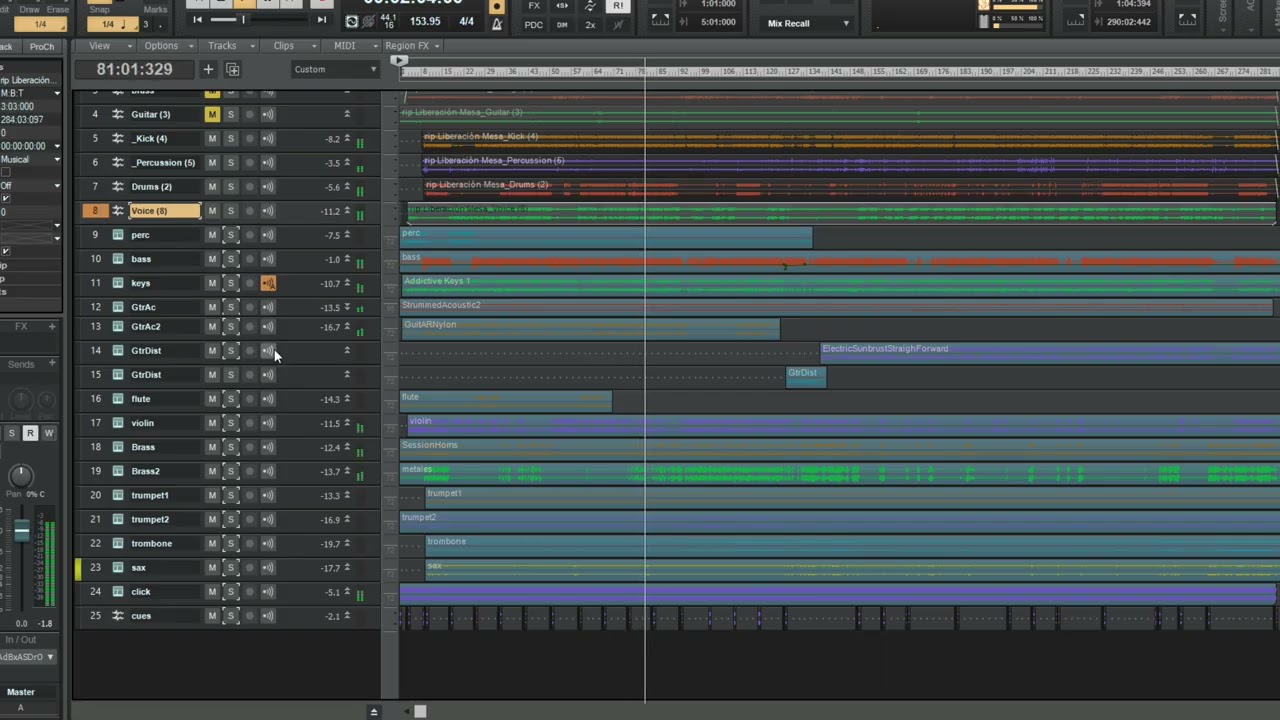
Task: Mute the violin track
Action: tap(212, 423)
